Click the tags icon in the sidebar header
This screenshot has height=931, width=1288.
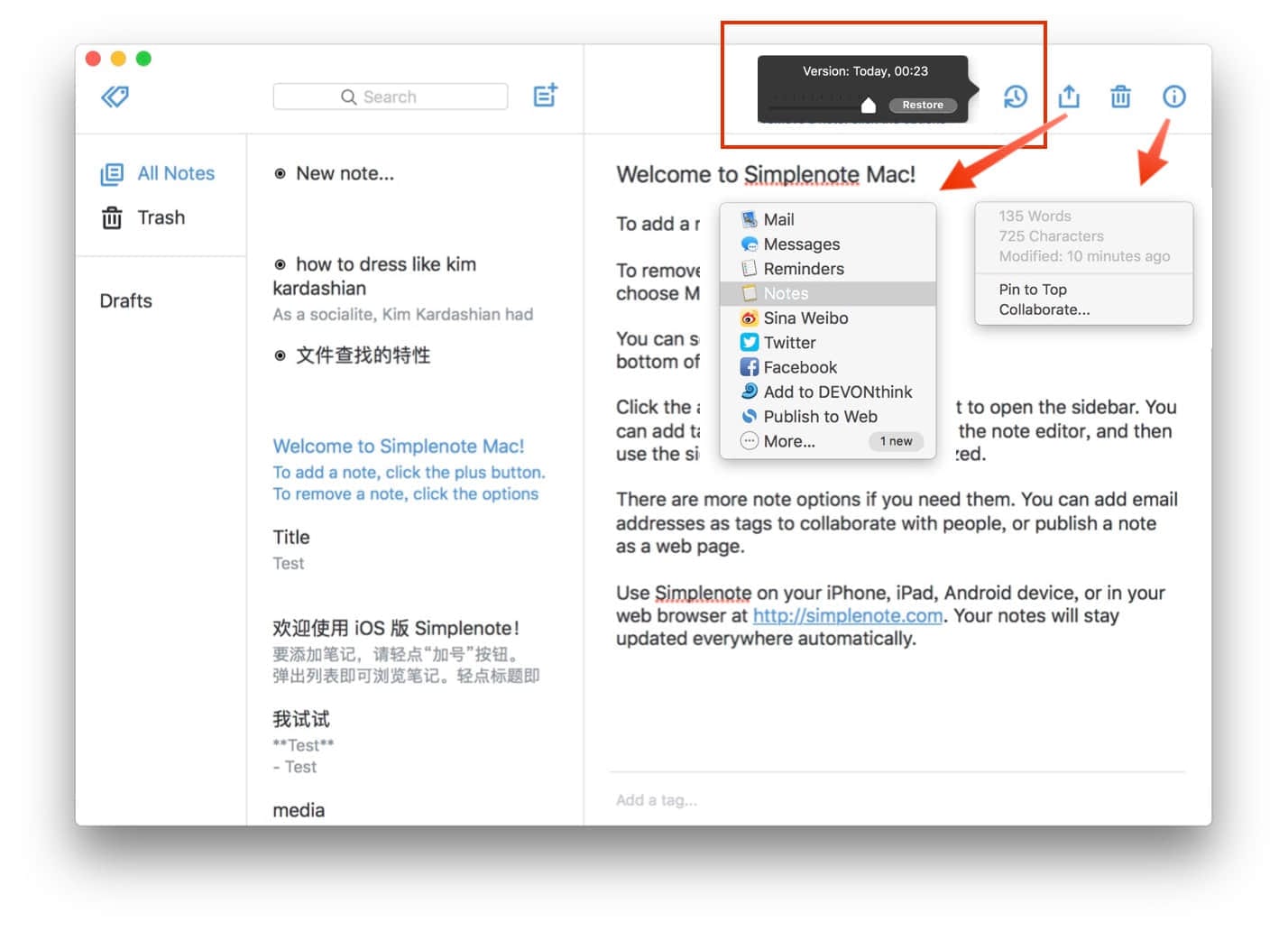[x=115, y=97]
